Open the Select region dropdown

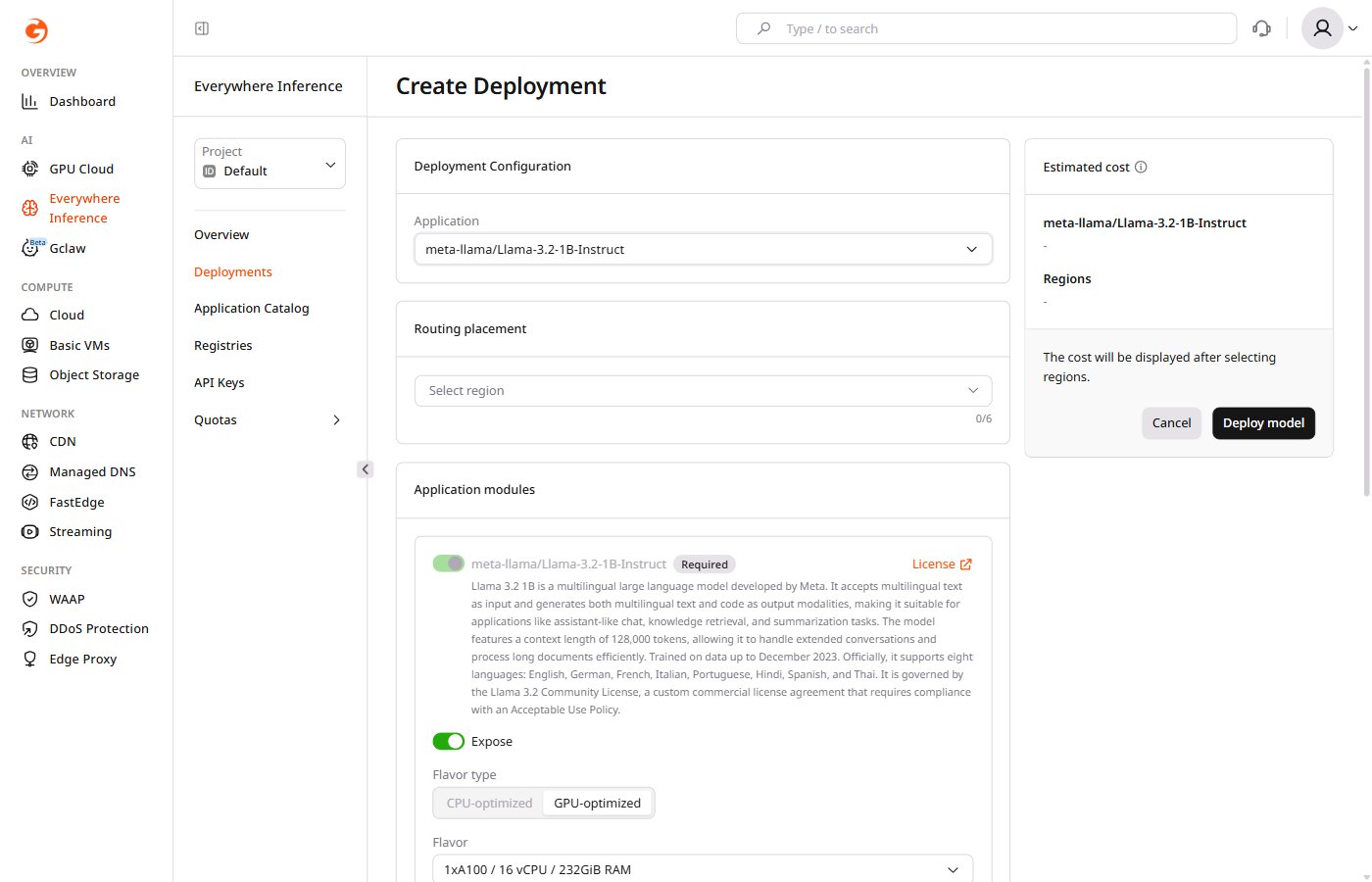pyautogui.click(x=703, y=390)
